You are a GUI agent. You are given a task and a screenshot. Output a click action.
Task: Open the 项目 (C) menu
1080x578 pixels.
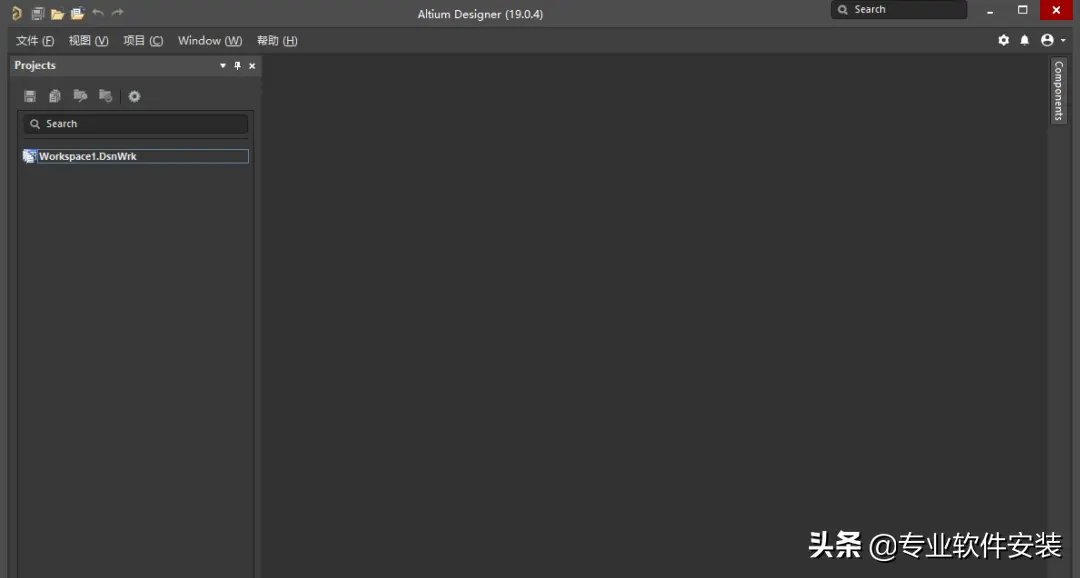pos(143,41)
